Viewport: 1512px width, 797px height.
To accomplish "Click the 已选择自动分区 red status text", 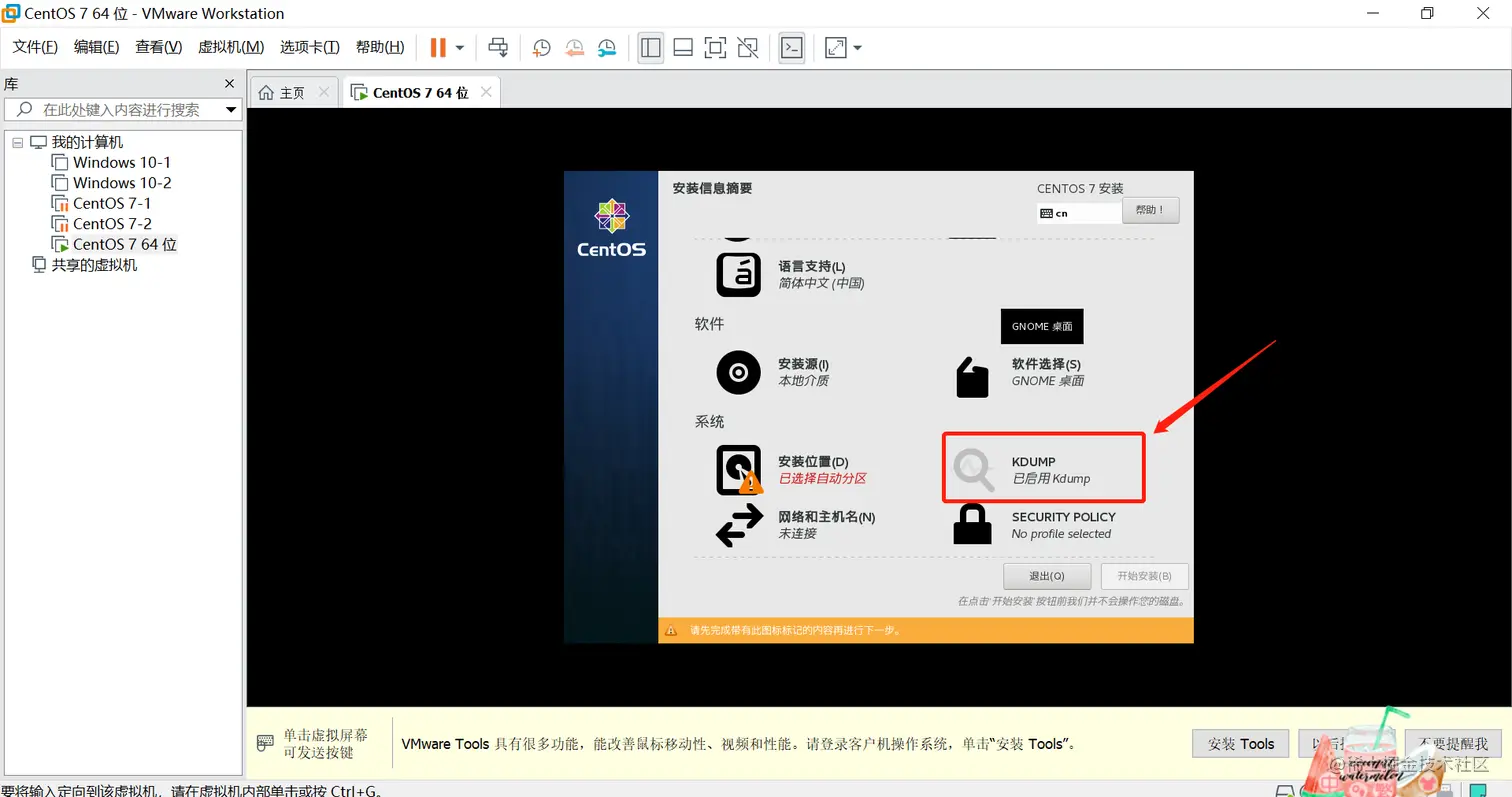I will (x=822, y=478).
